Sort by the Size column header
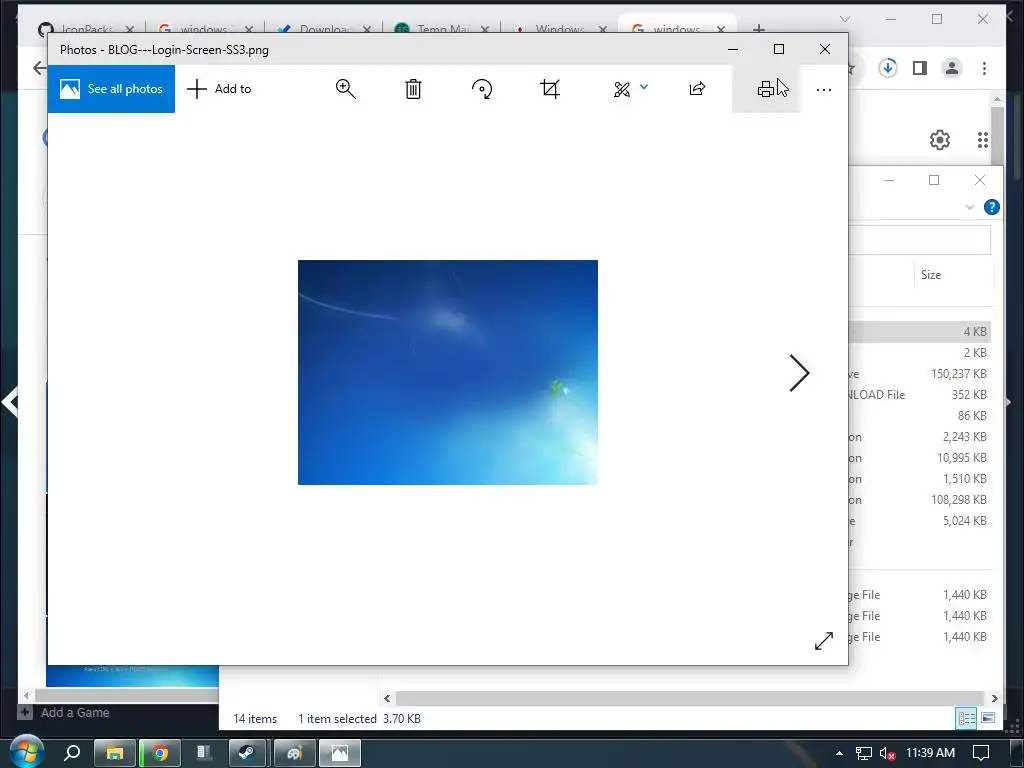Screen dimensions: 1024x768 pyautogui.click(x=931, y=275)
